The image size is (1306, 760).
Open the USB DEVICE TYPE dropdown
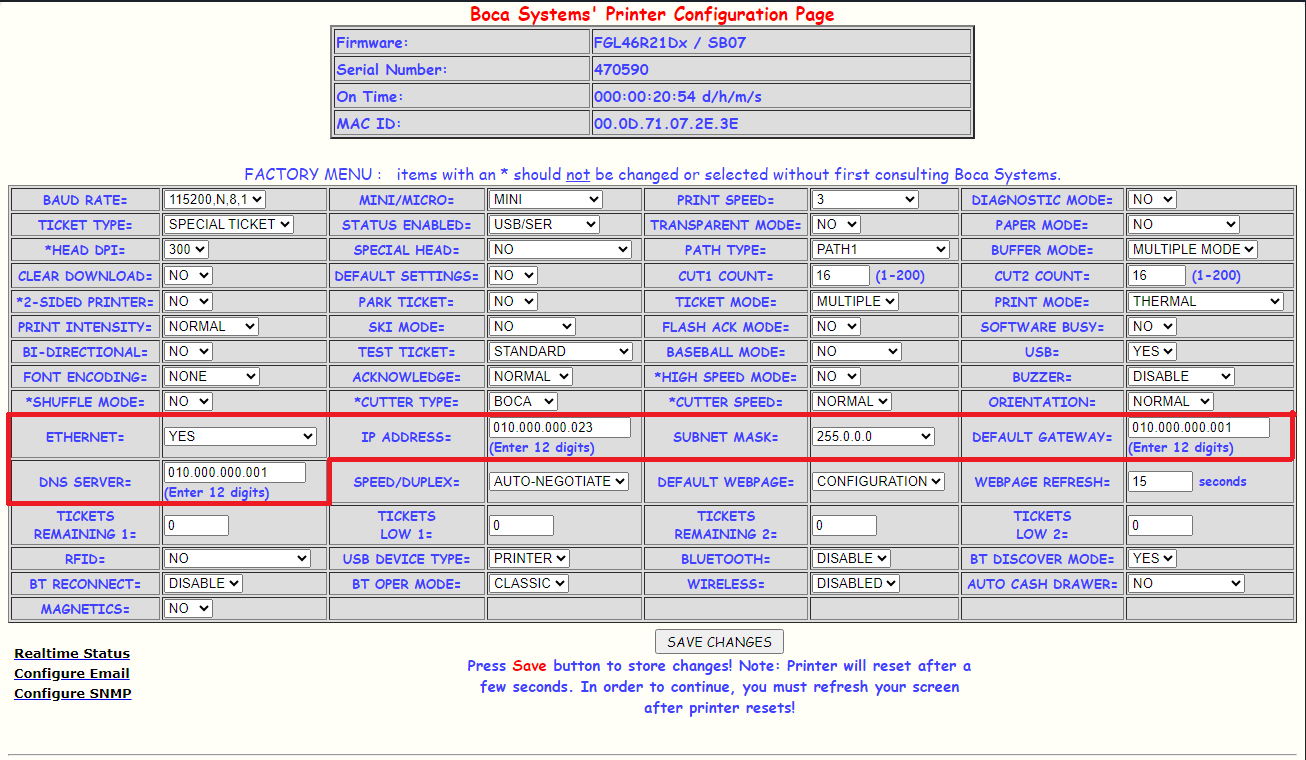coord(529,558)
